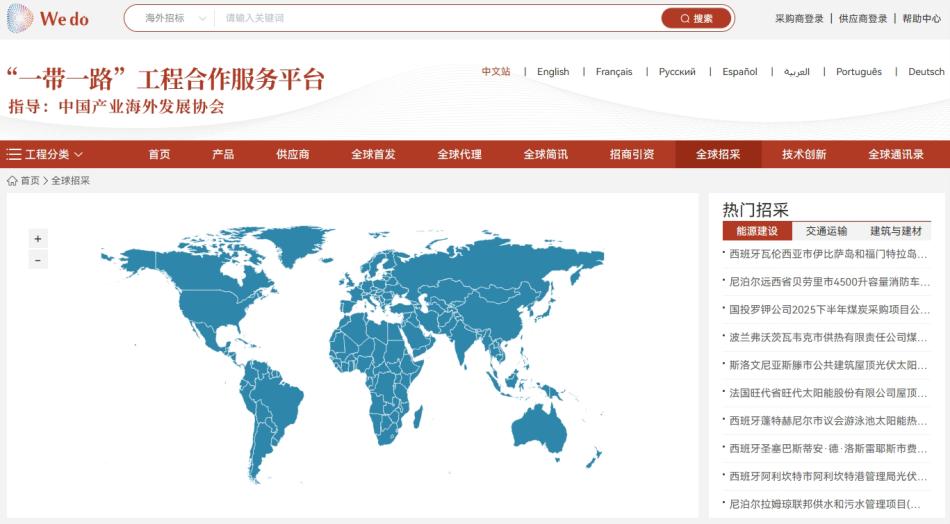The image size is (950, 524).
Task: Click 全球招采 breadcrumb text
Action: coord(70,181)
